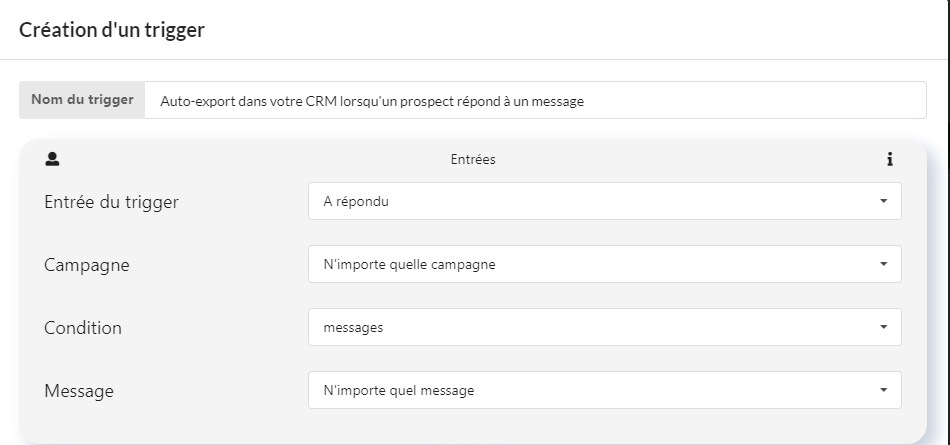Open the Campagne selection dropdown
Screen dimensions: 950x445
coord(605,264)
